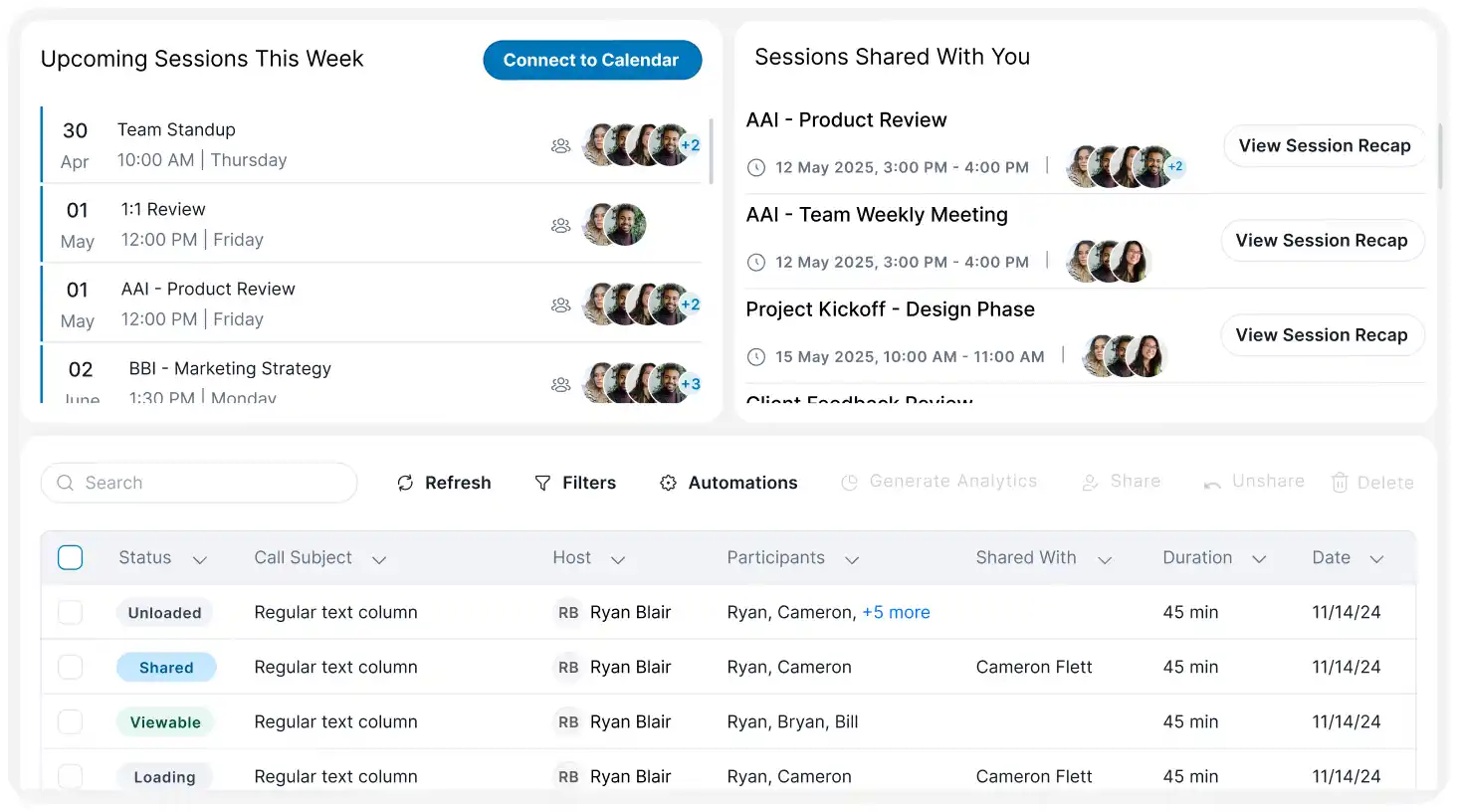The image size is (1457, 812).
Task: Click the participants icon on the 1:1 Review row
Action: pyautogui.click(x=561, y=225)
